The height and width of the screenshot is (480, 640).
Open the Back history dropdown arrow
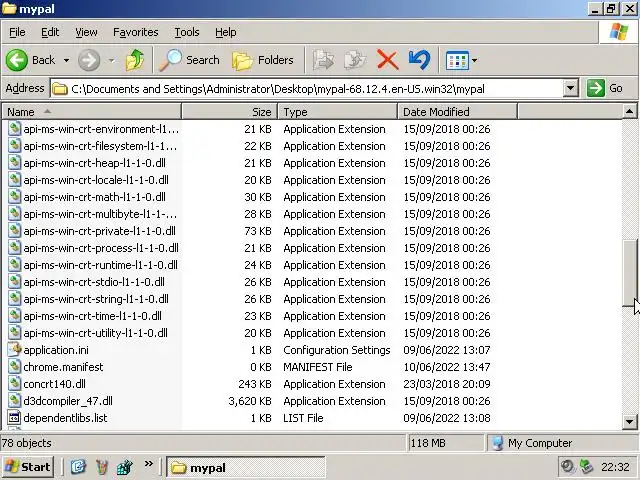pyautogui.click(x=66, y=61)
